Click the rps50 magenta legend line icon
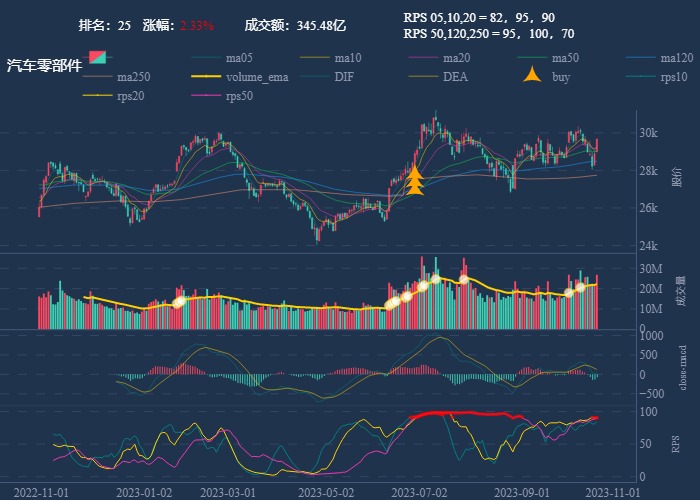Screen dimensions: 700x500 tap(205, 96)
